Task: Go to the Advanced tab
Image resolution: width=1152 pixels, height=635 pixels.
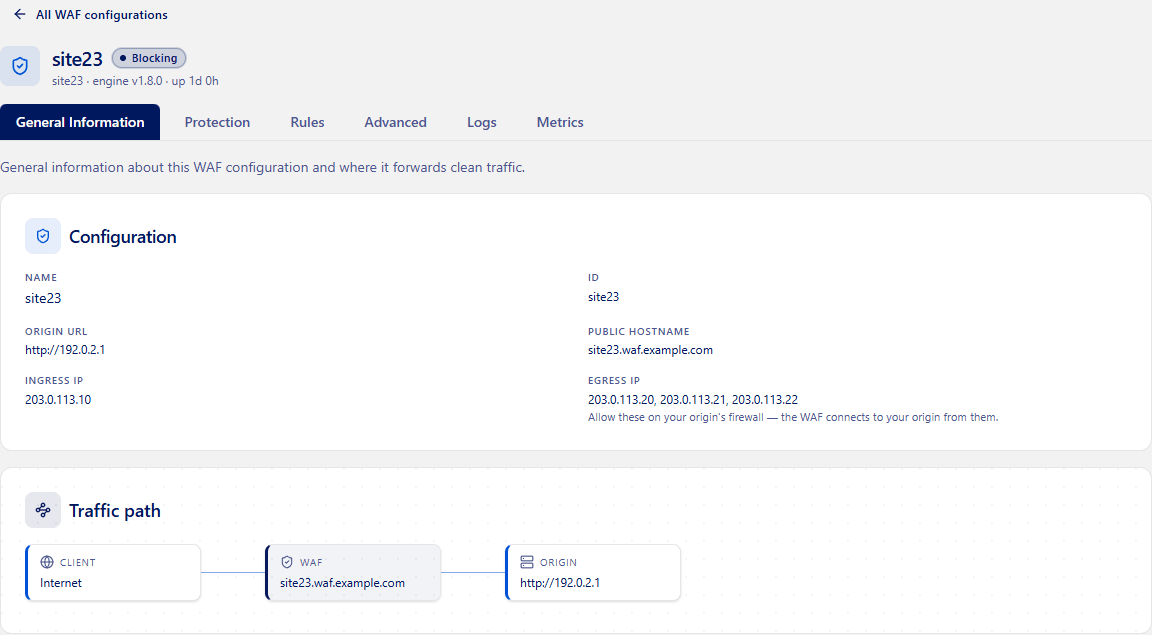Action: coord(395,122)
